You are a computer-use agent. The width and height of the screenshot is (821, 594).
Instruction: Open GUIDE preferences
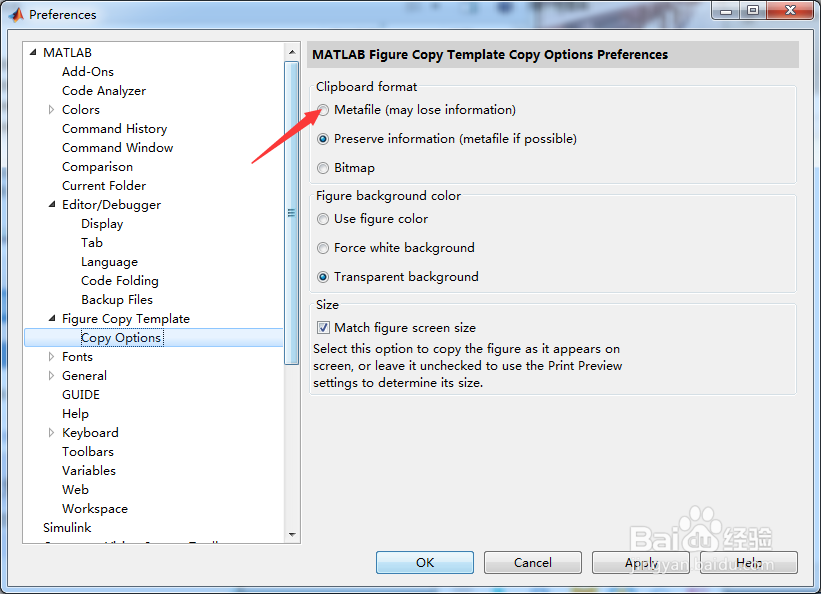pos(81,394)
